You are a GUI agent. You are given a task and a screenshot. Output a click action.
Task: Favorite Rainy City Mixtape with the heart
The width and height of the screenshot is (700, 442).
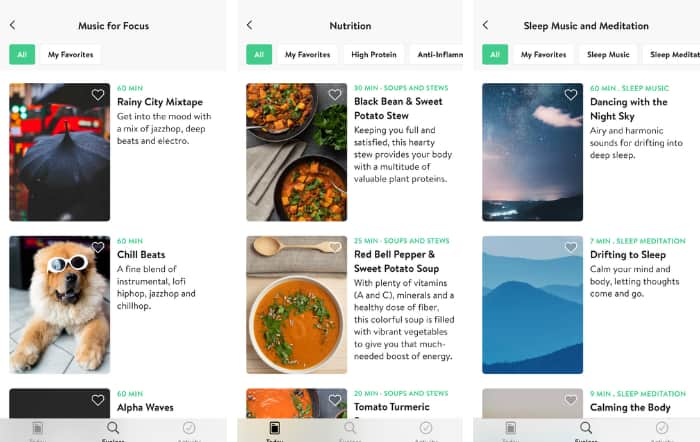pos(98,95)
